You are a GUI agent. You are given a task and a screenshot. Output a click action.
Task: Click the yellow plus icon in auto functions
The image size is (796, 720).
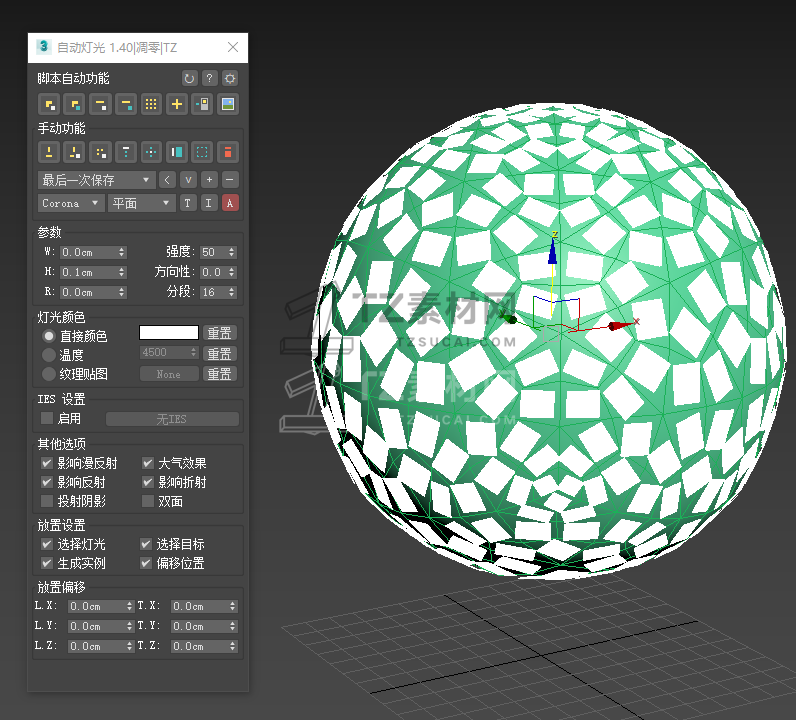(177, 104)
